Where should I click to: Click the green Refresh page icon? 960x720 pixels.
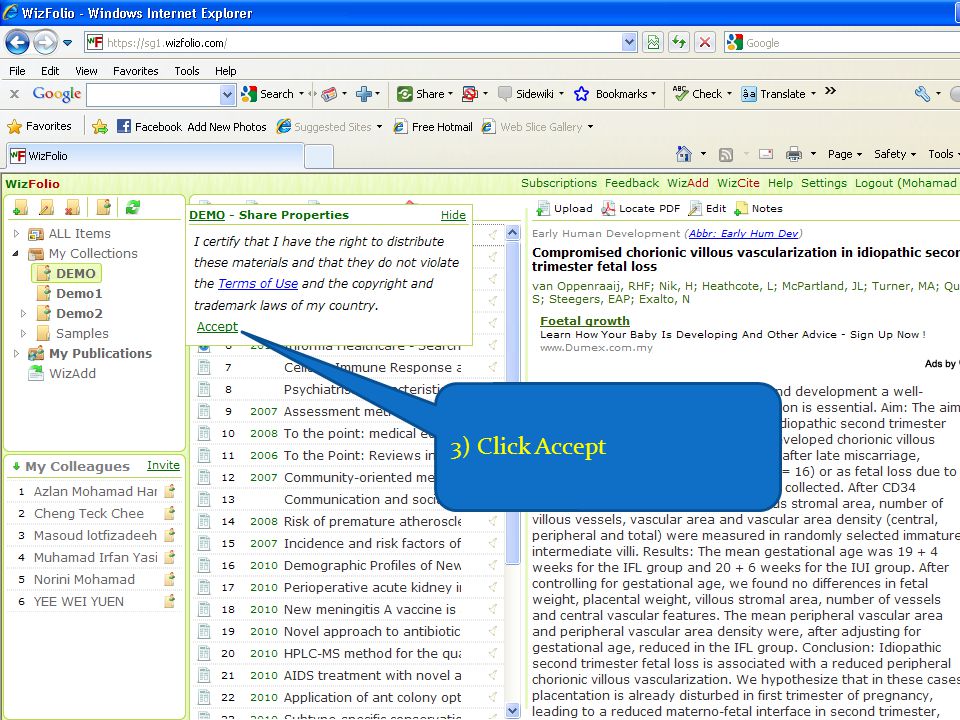click(x=679, y=42)
